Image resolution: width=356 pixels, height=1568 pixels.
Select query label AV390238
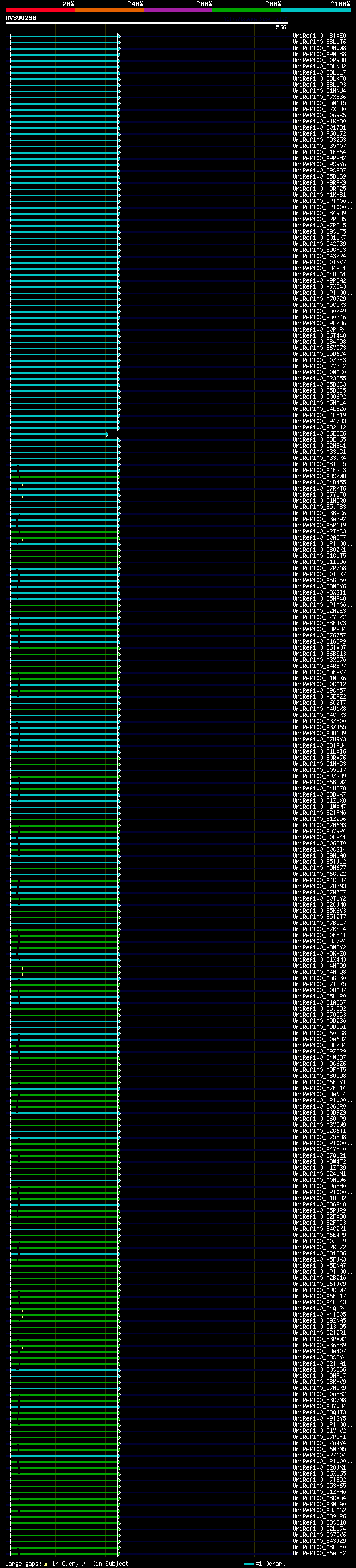pyautogui.click(x=21, y=18)
